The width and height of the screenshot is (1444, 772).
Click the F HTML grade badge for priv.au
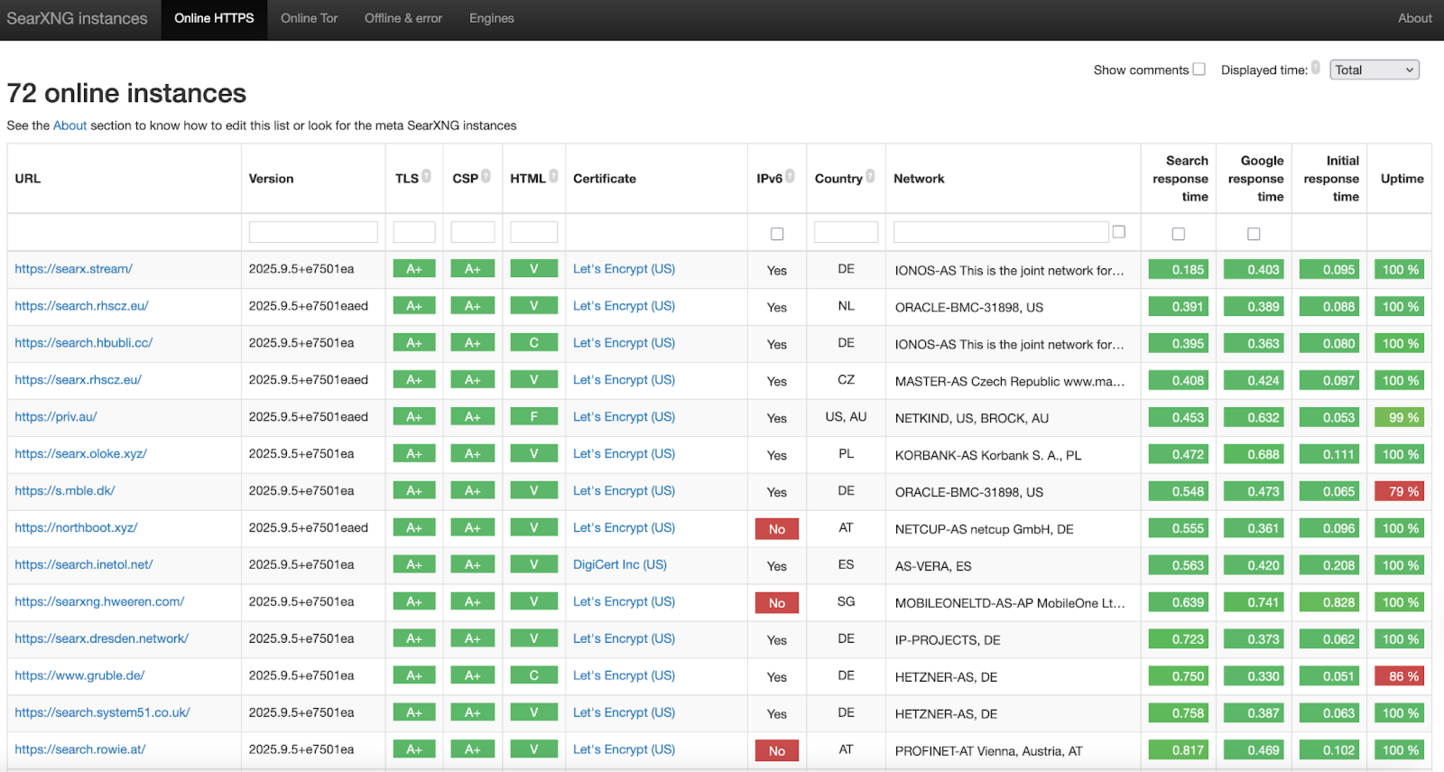[x=534, y=417]
